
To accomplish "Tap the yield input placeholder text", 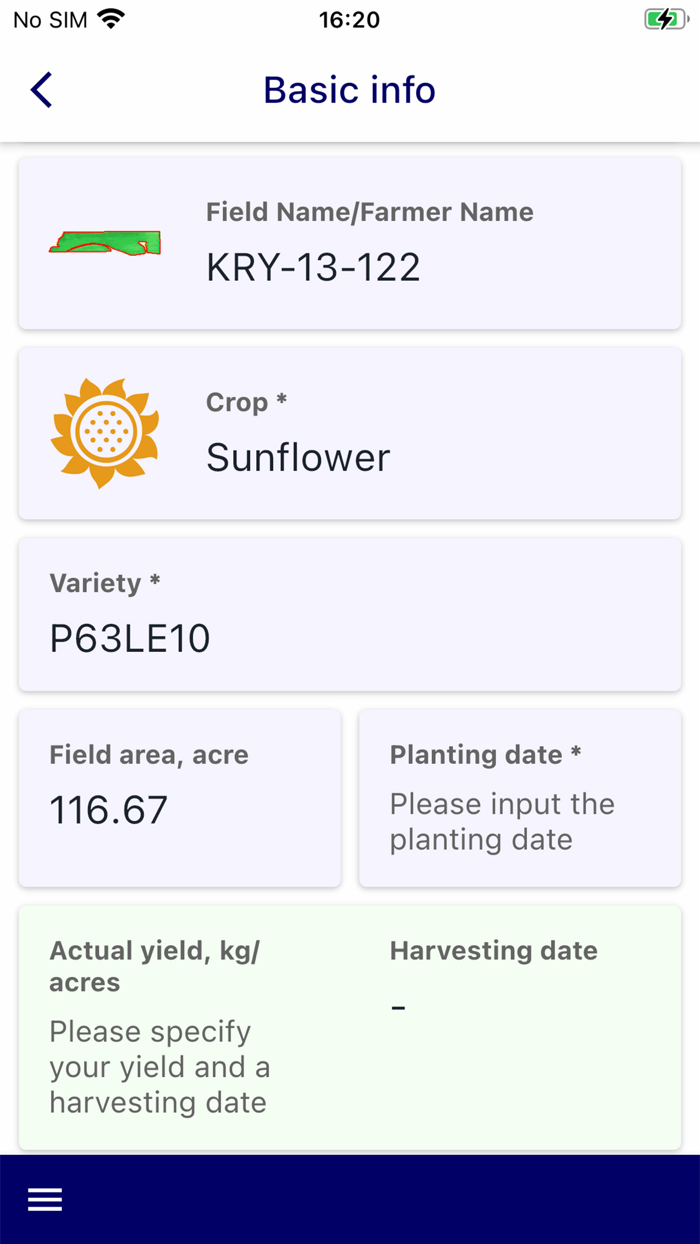I will [159, 1067].
